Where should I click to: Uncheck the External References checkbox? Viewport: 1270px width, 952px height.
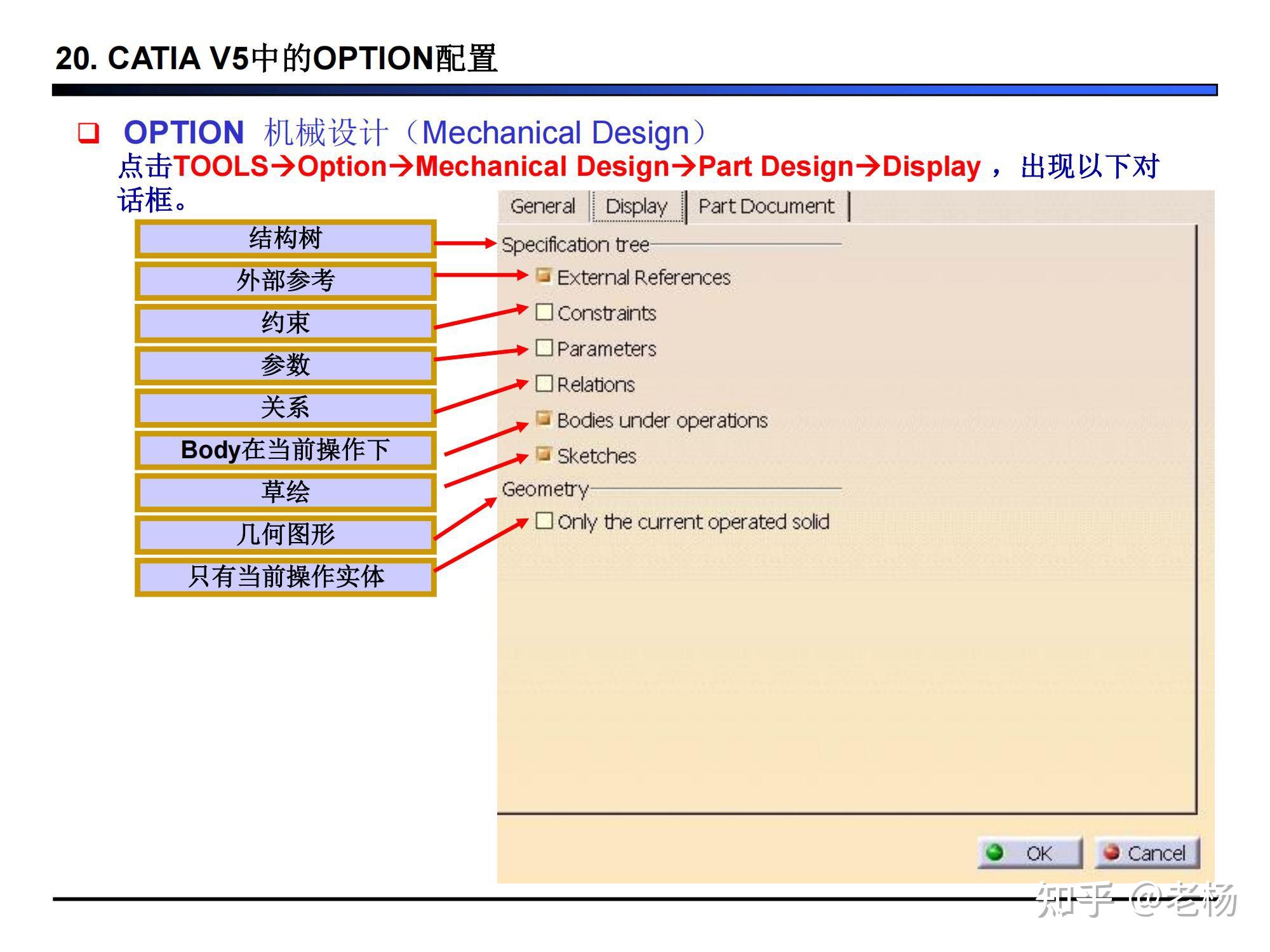(544, 276)
